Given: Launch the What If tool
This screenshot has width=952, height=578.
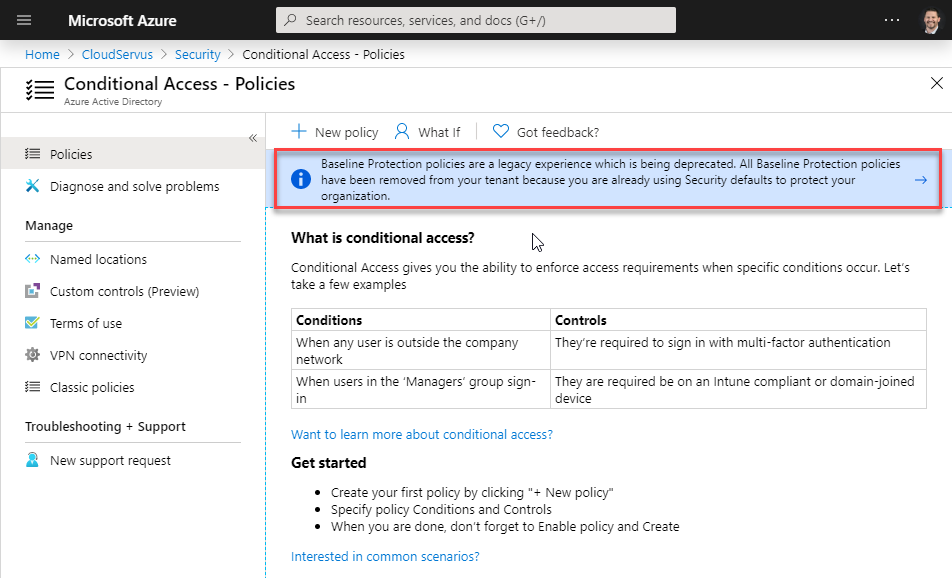Looking at the screenshot, I should (427, 132).
